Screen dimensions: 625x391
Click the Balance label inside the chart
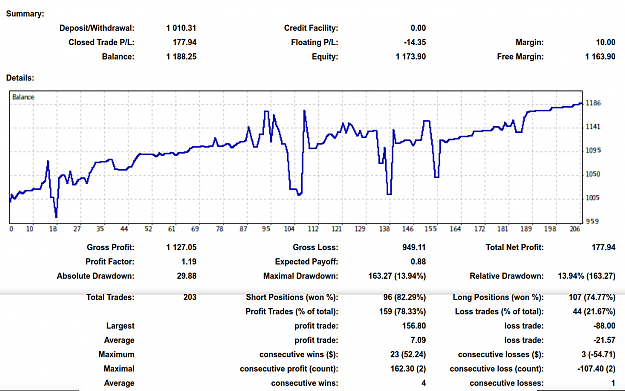point(23,97)
